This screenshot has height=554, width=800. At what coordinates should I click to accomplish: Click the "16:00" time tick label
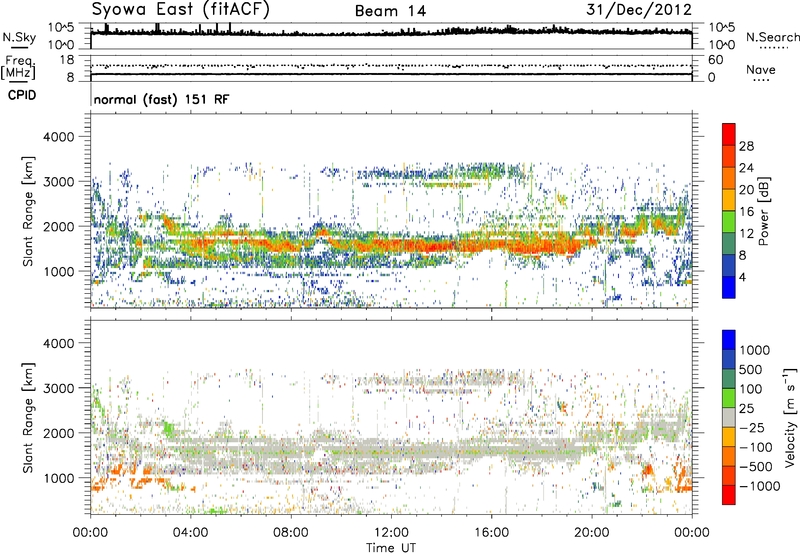(x=491, y=533)
